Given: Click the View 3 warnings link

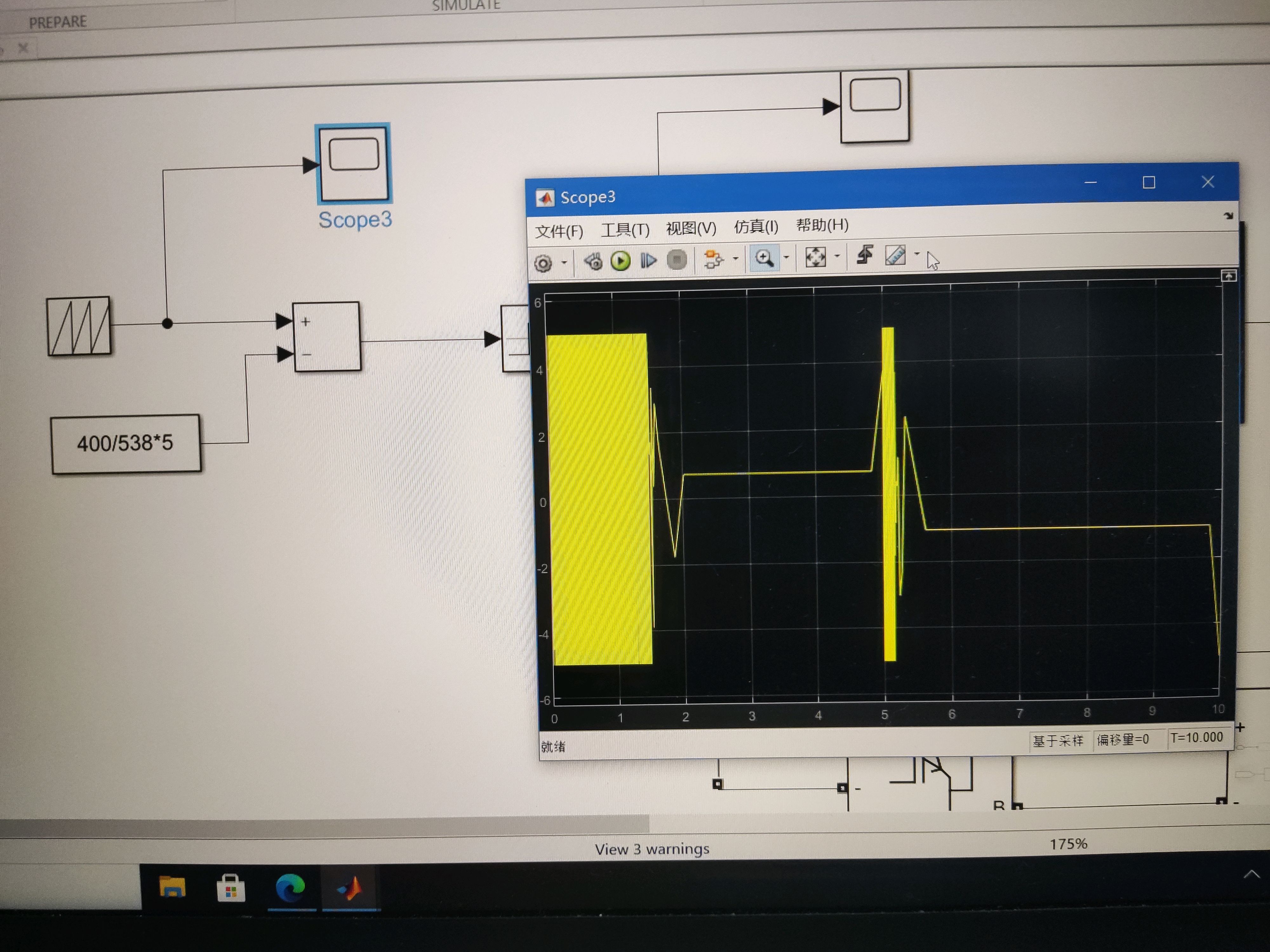Looking at the screenshot, I should click(x=652, y=849).
